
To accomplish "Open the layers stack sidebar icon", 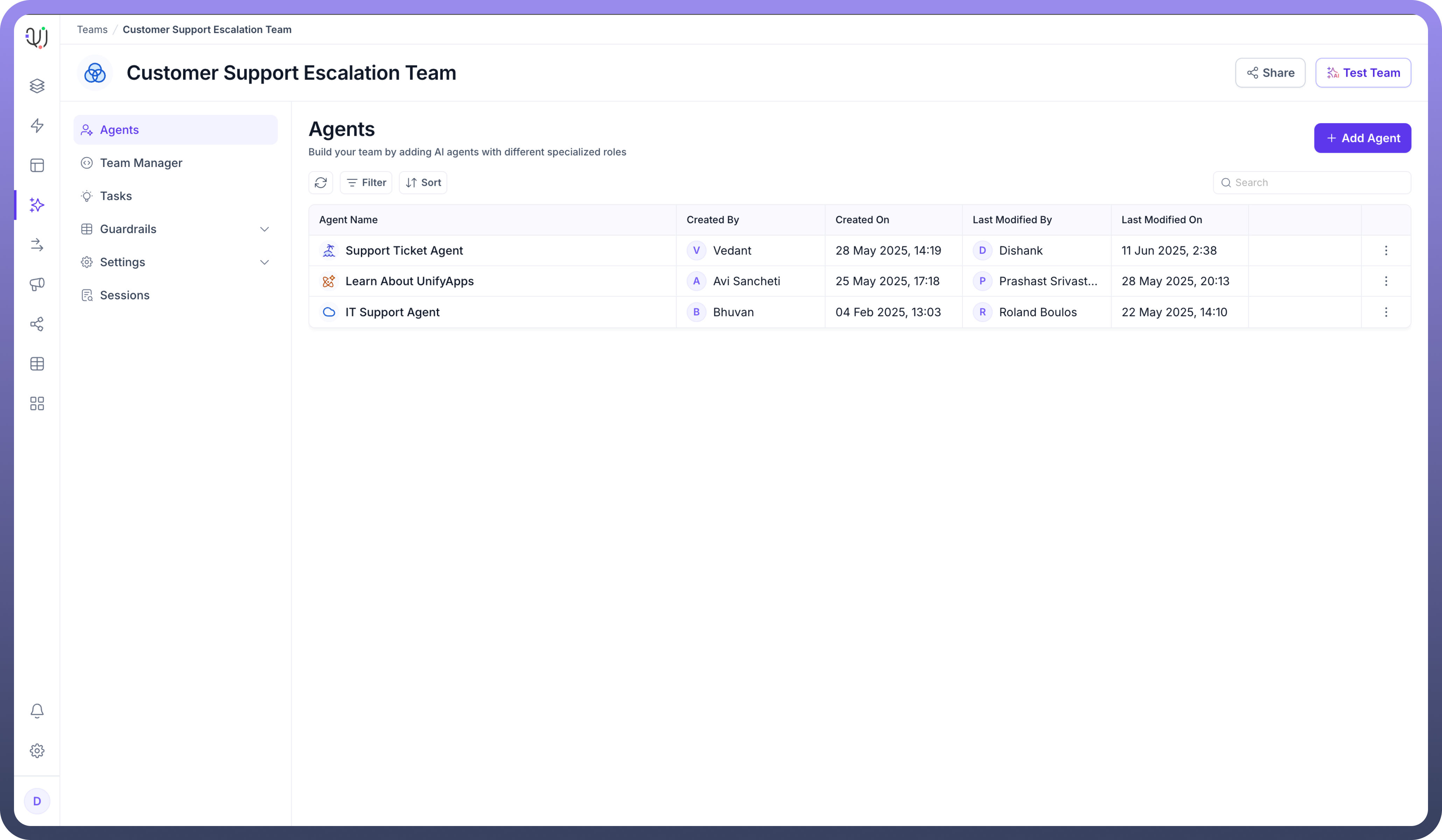I will 37,86.
